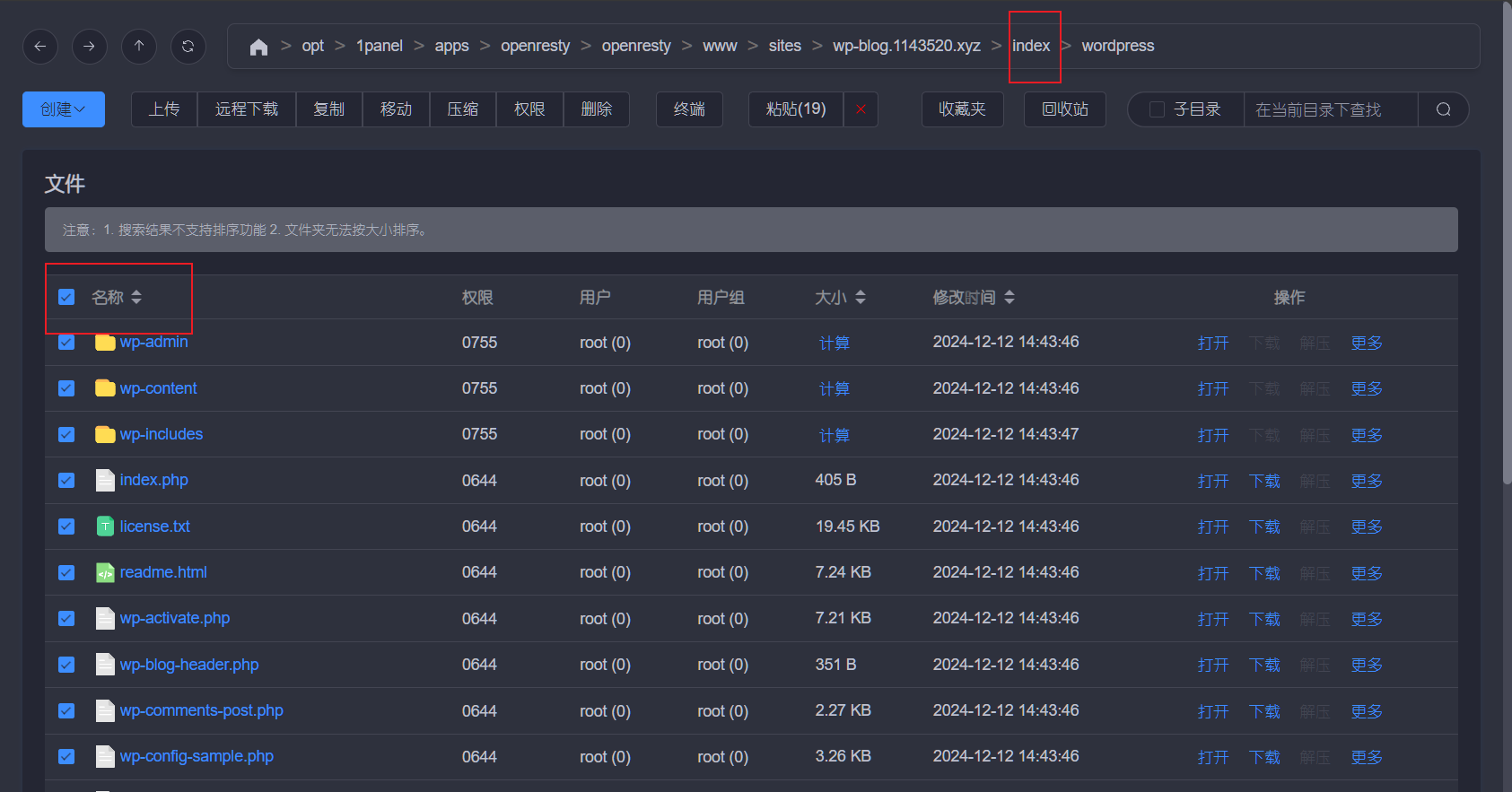The height and width of the screenshot is (792, 1512).
Task: Open 更多 menu for wp-config-sample.php
Action: 1367,757
